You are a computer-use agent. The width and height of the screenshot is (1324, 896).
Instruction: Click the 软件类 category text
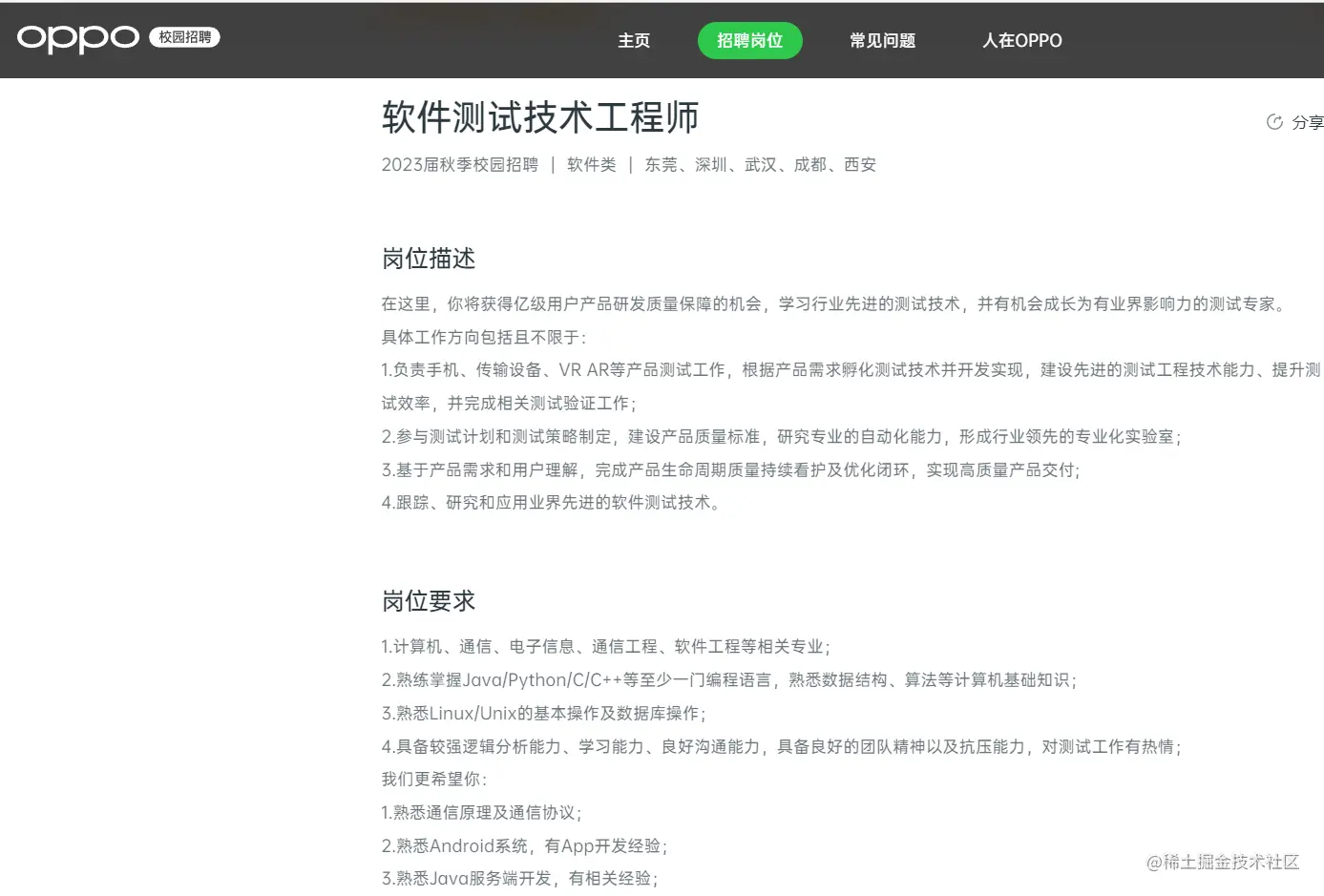click(592, 164)
